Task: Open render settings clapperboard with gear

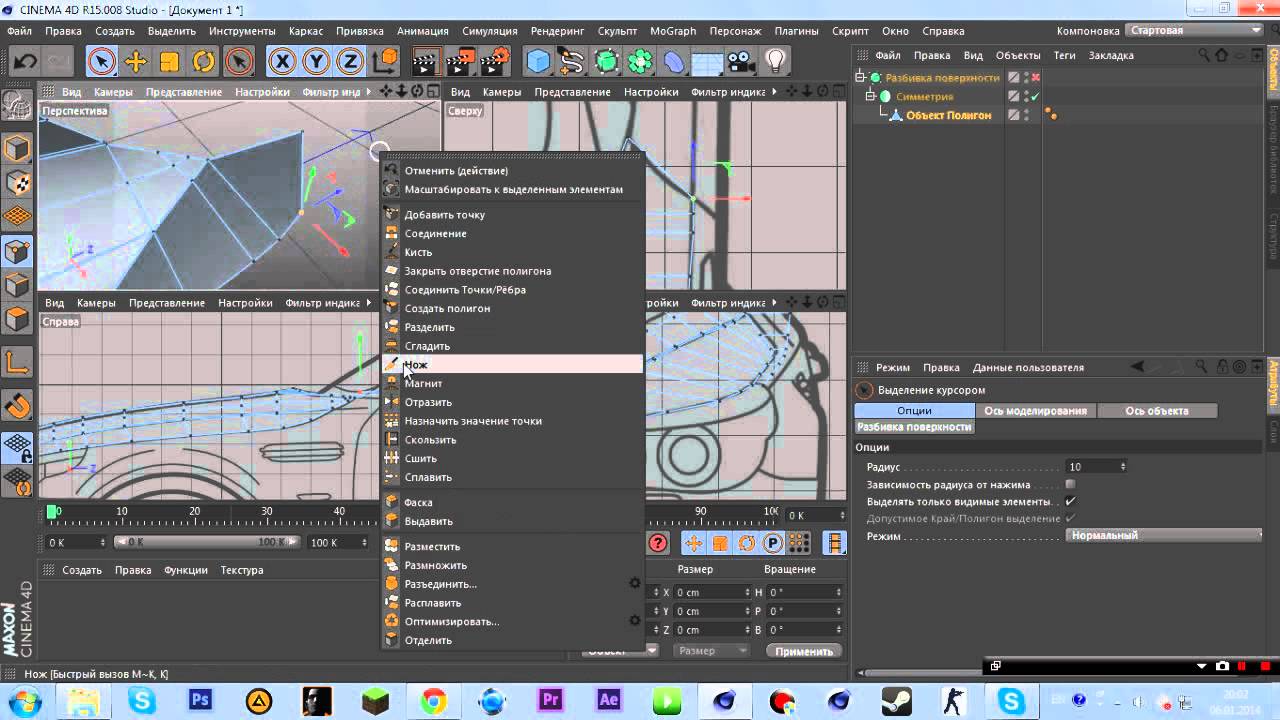Action: tap(495, 62)
